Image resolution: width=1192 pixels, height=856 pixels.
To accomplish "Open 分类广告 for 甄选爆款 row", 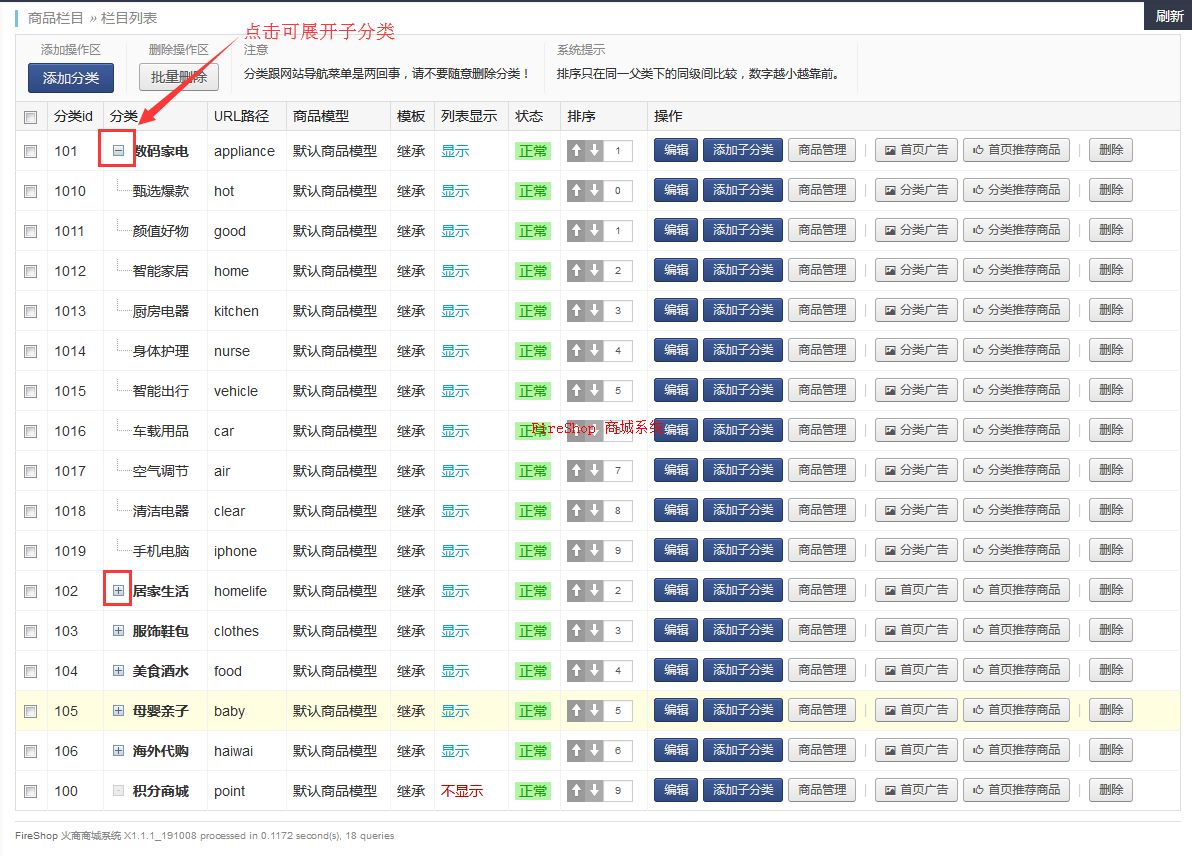I will (916, 190).
